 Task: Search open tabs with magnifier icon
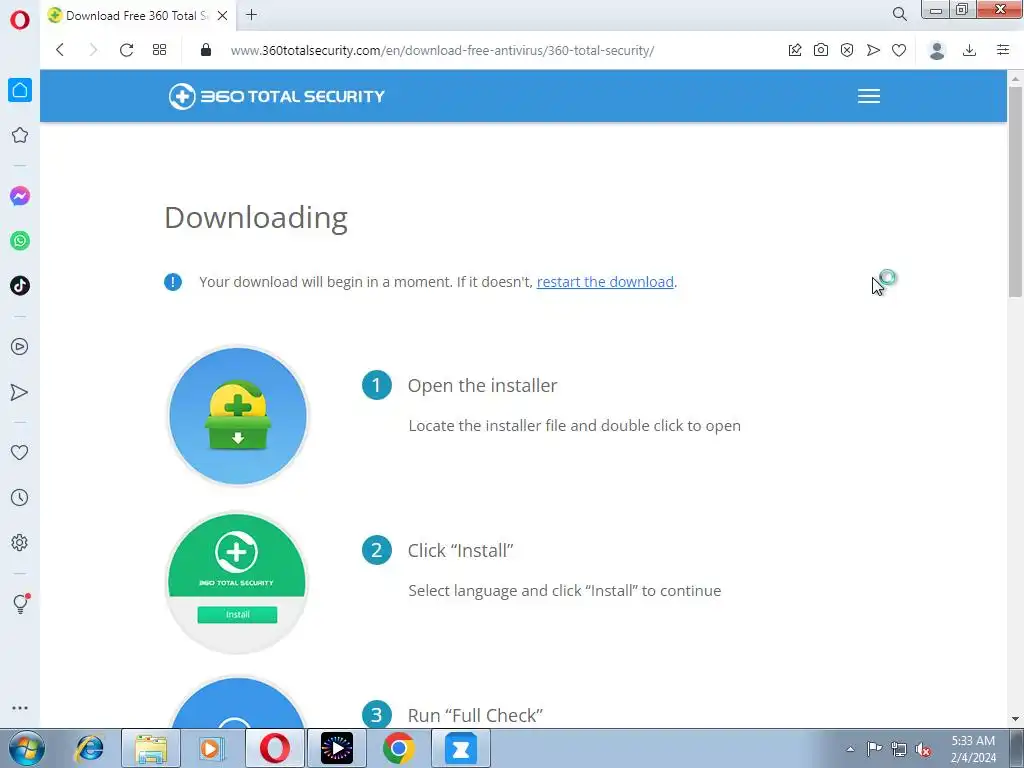tap(899, 14)
